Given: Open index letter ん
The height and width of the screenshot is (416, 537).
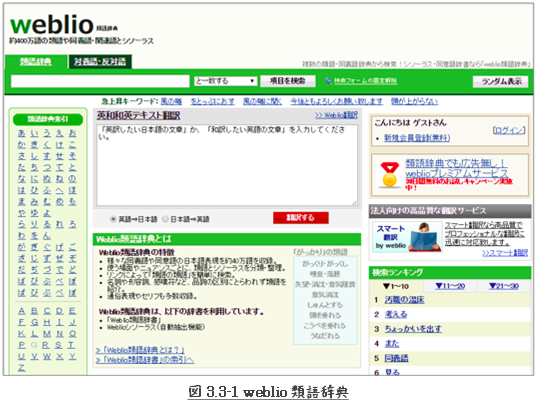Looking at the screenshot, I should [47, 236].
